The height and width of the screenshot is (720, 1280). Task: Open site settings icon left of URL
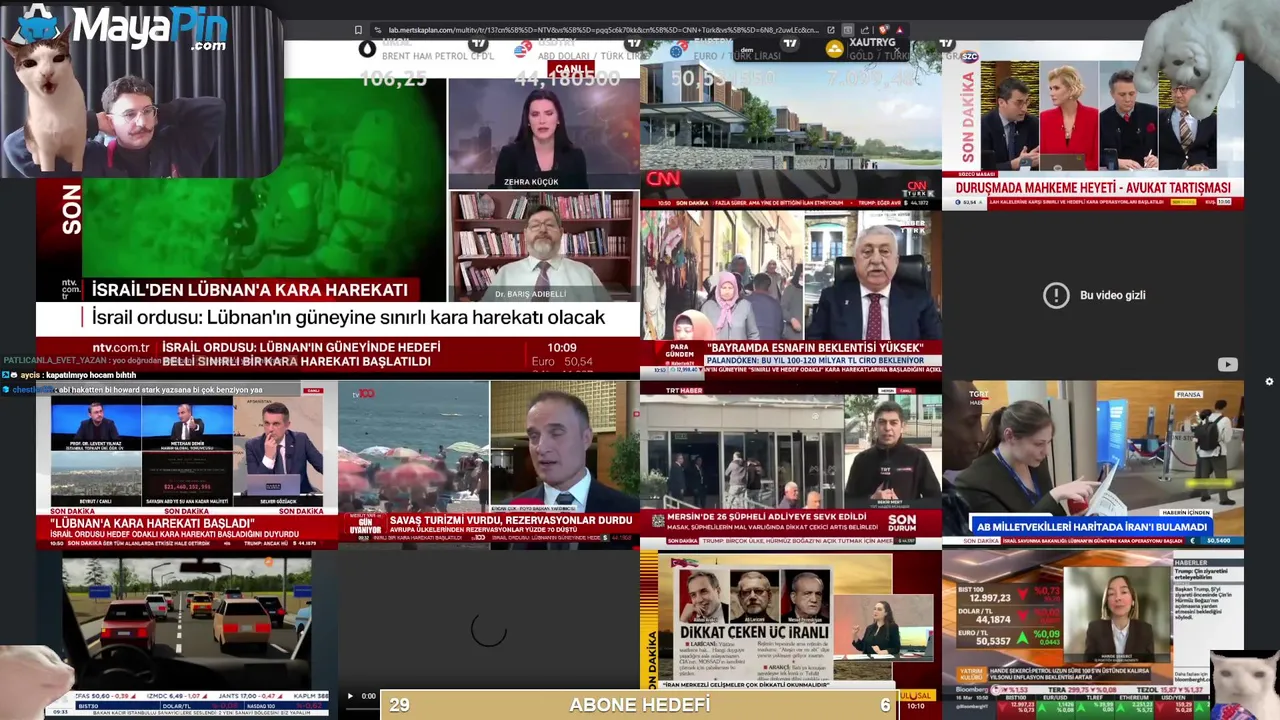377,30
